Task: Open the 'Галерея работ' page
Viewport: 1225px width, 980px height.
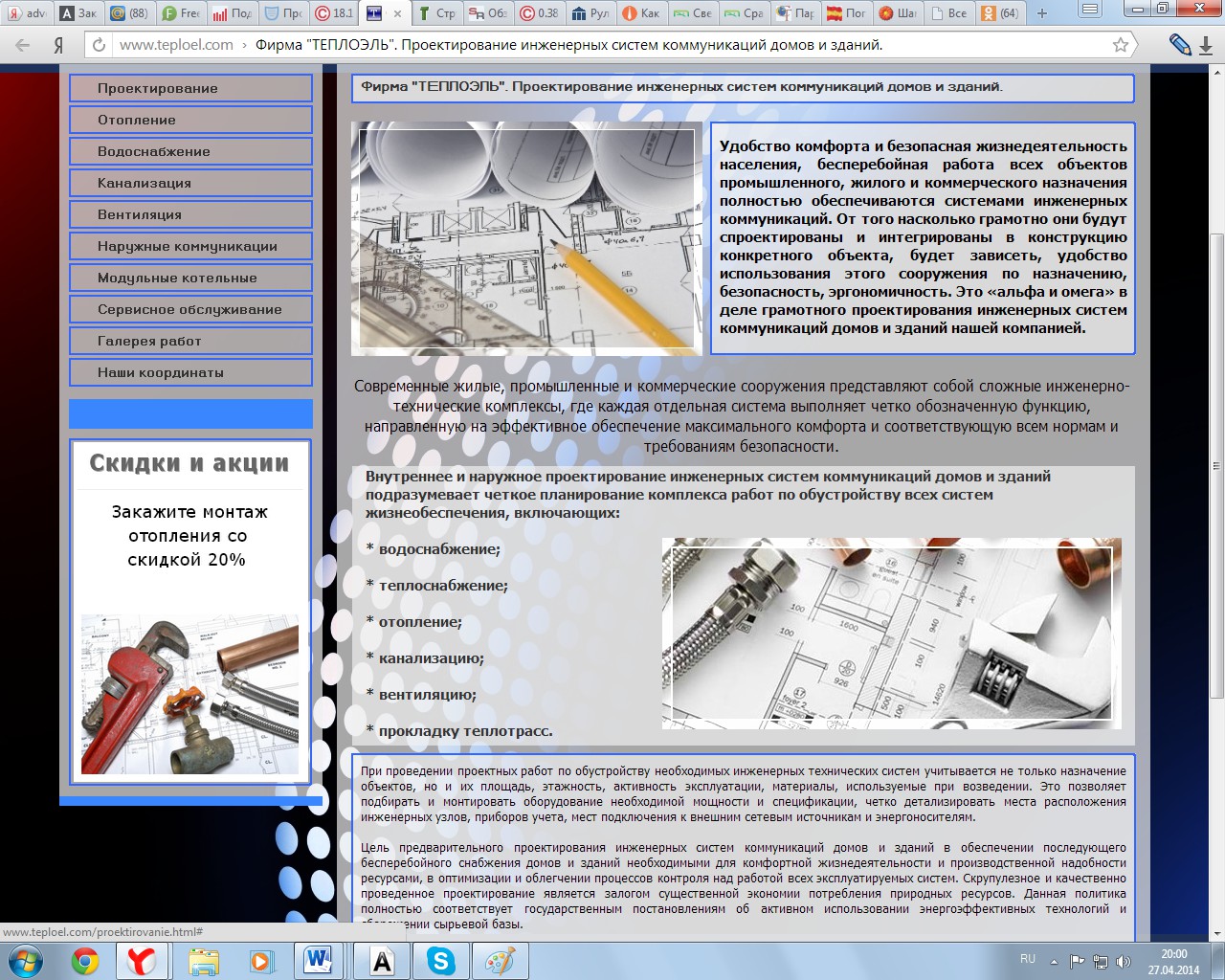Action: (190, 341)
